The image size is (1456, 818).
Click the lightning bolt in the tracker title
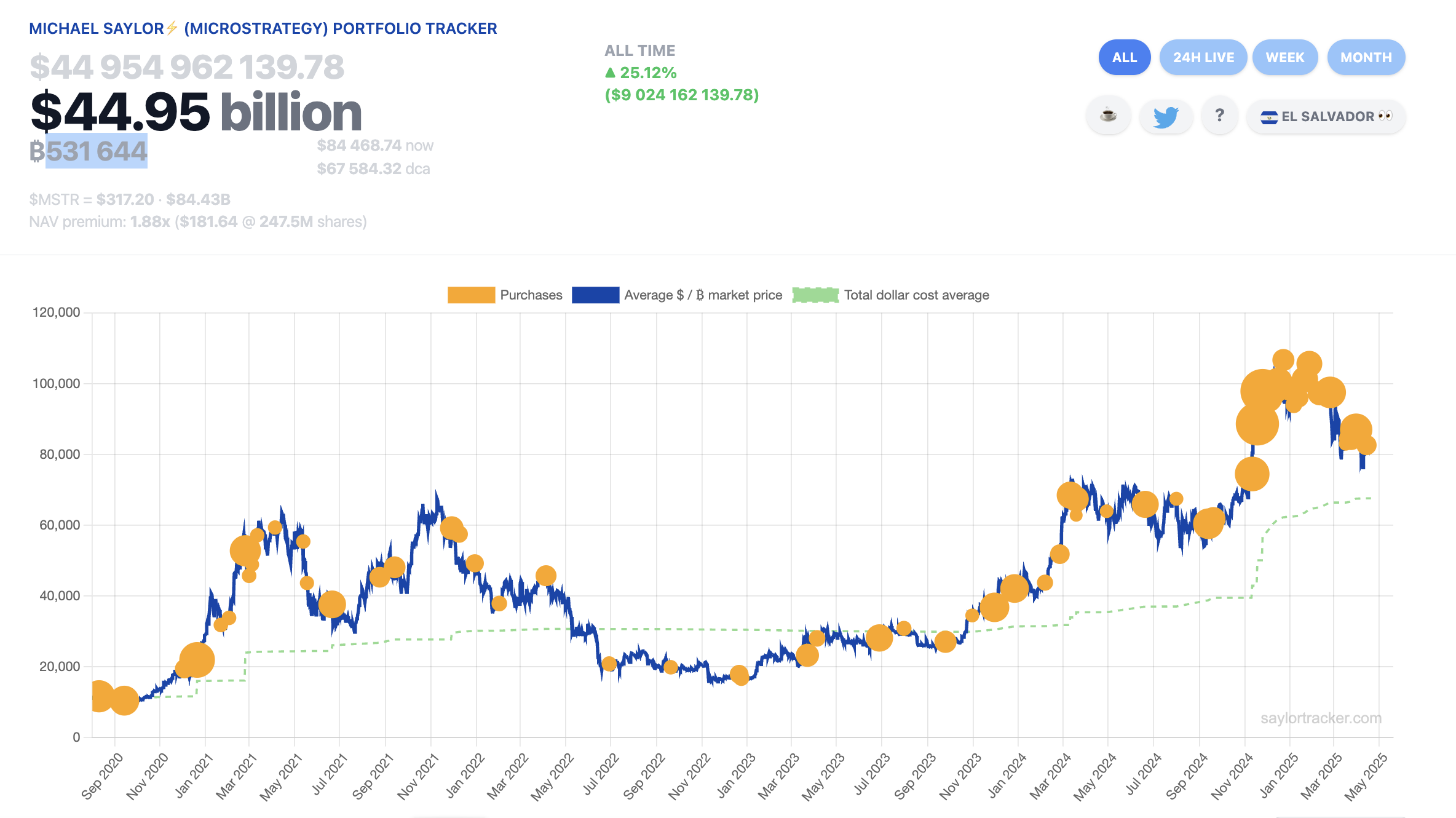click(170, 28)
